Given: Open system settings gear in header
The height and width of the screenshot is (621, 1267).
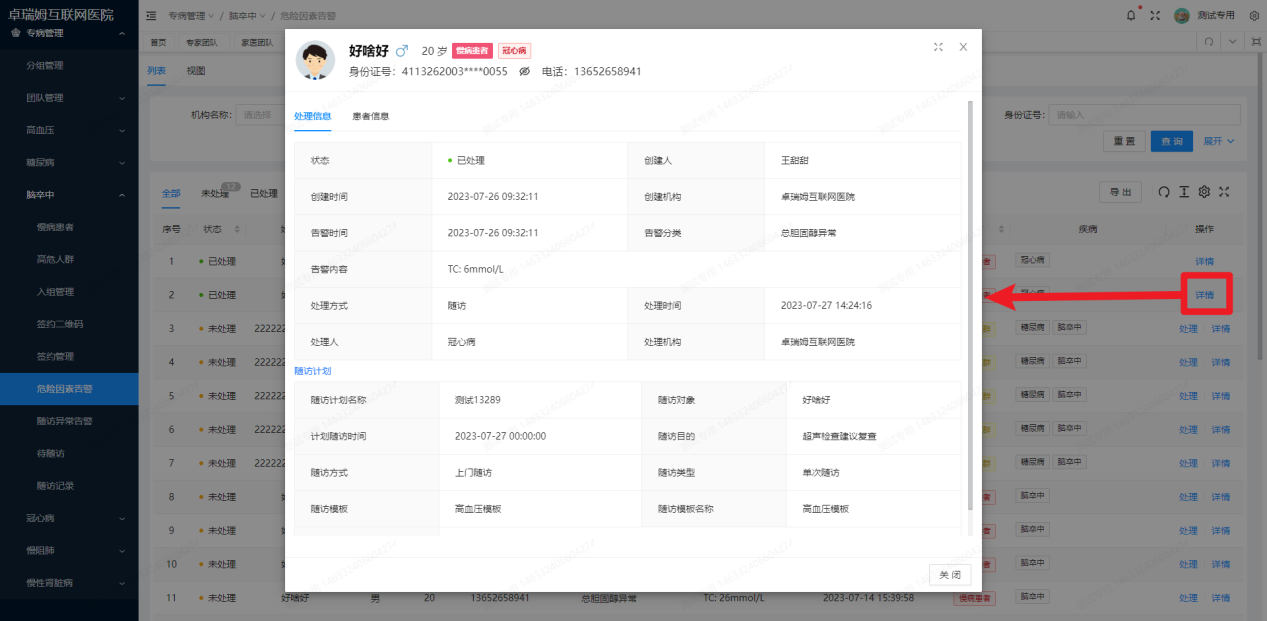Looking at the screenshot, I should click(x=1254, y=15).
